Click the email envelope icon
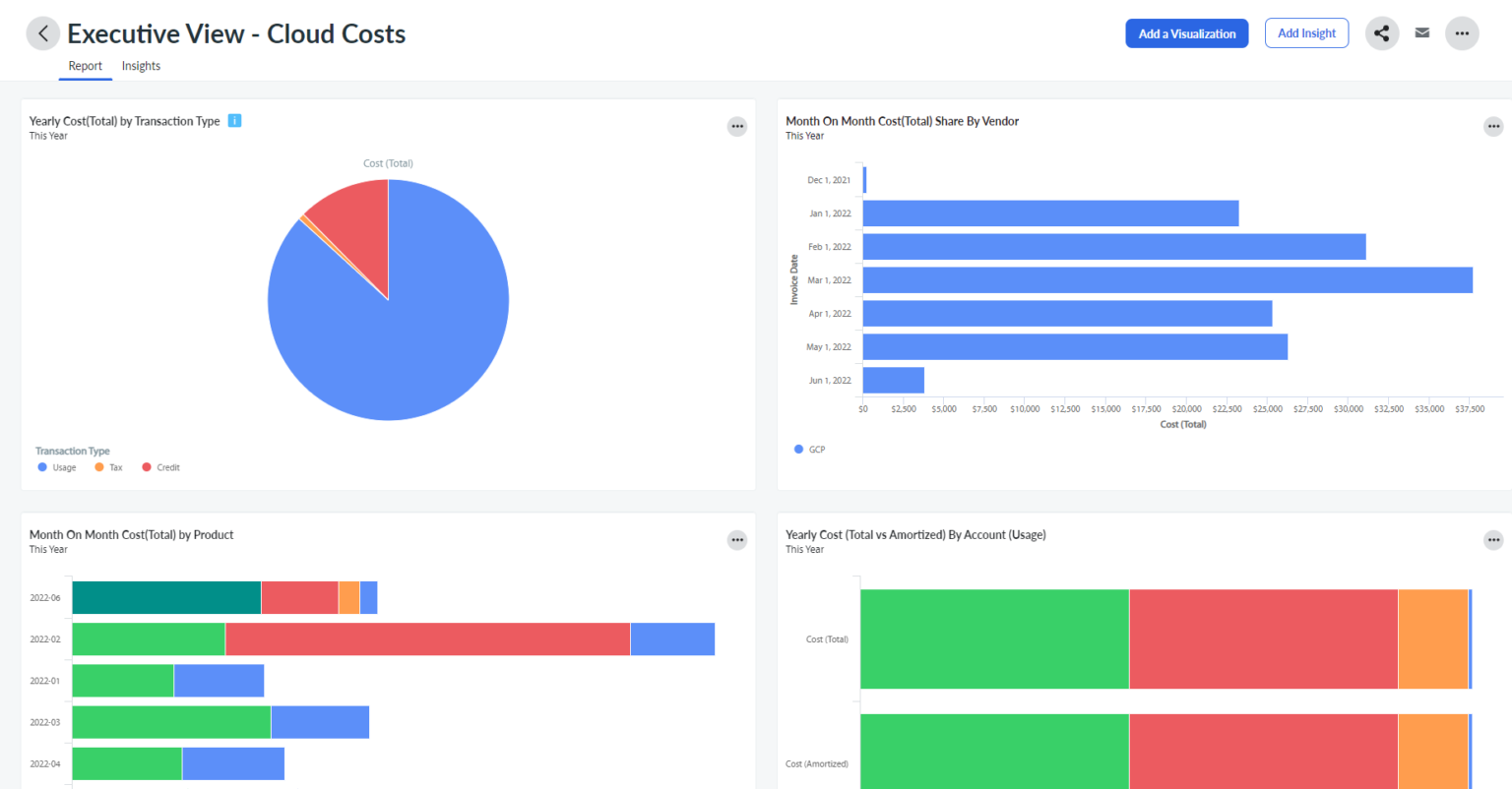Screen dimensions: 1512x789 point(1421,33)
